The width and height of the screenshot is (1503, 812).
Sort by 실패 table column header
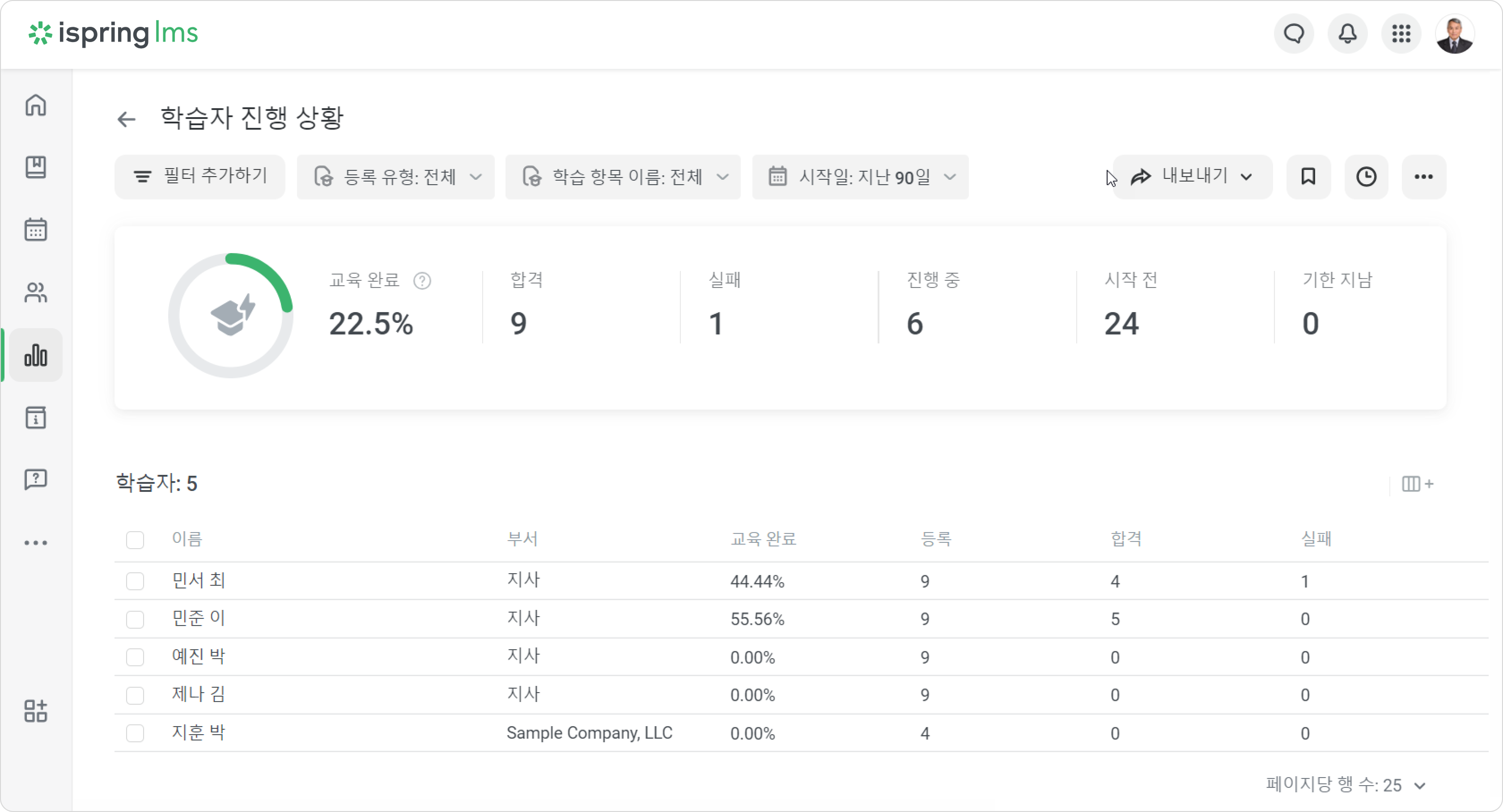(x=1316, y=539)
